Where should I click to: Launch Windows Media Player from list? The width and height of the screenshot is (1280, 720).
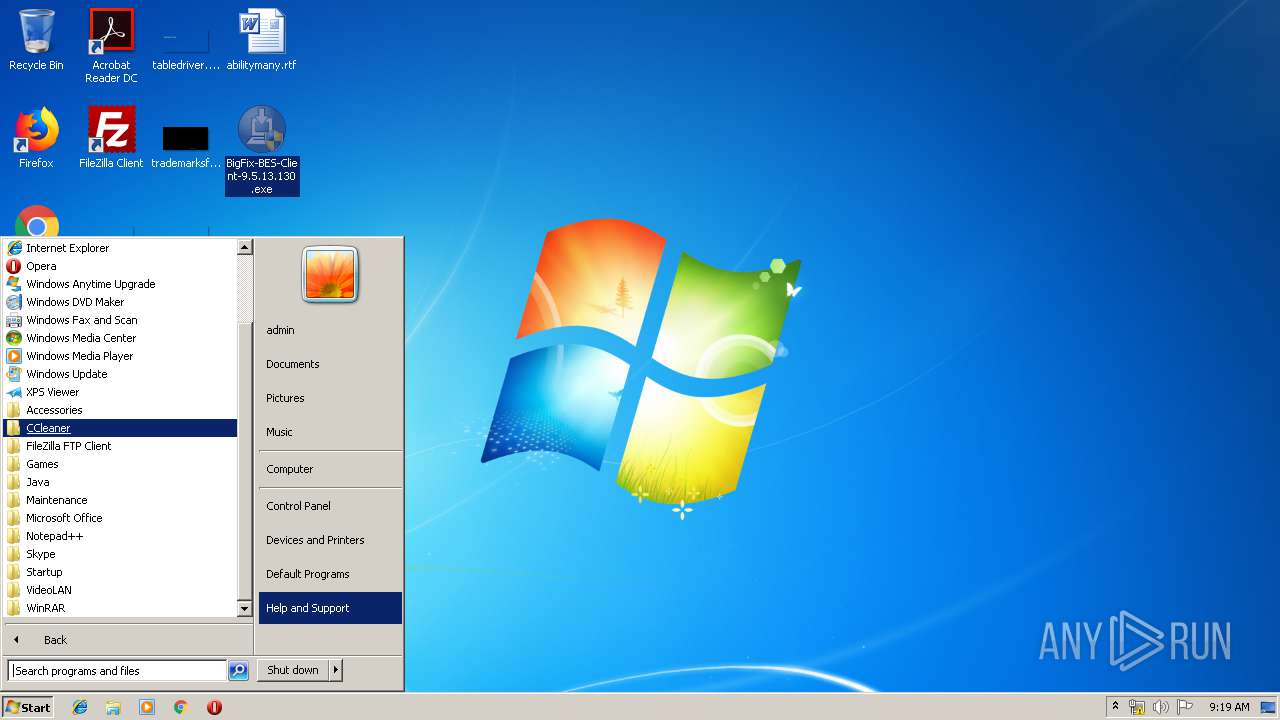pyautogui.click(x=120, y=356)
